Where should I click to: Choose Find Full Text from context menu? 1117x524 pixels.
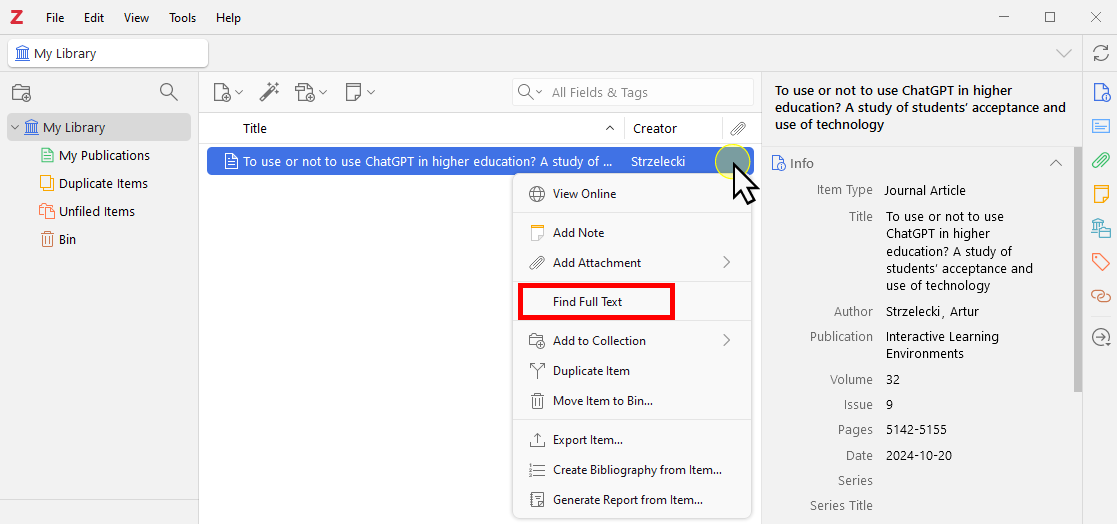pos(596,302)
